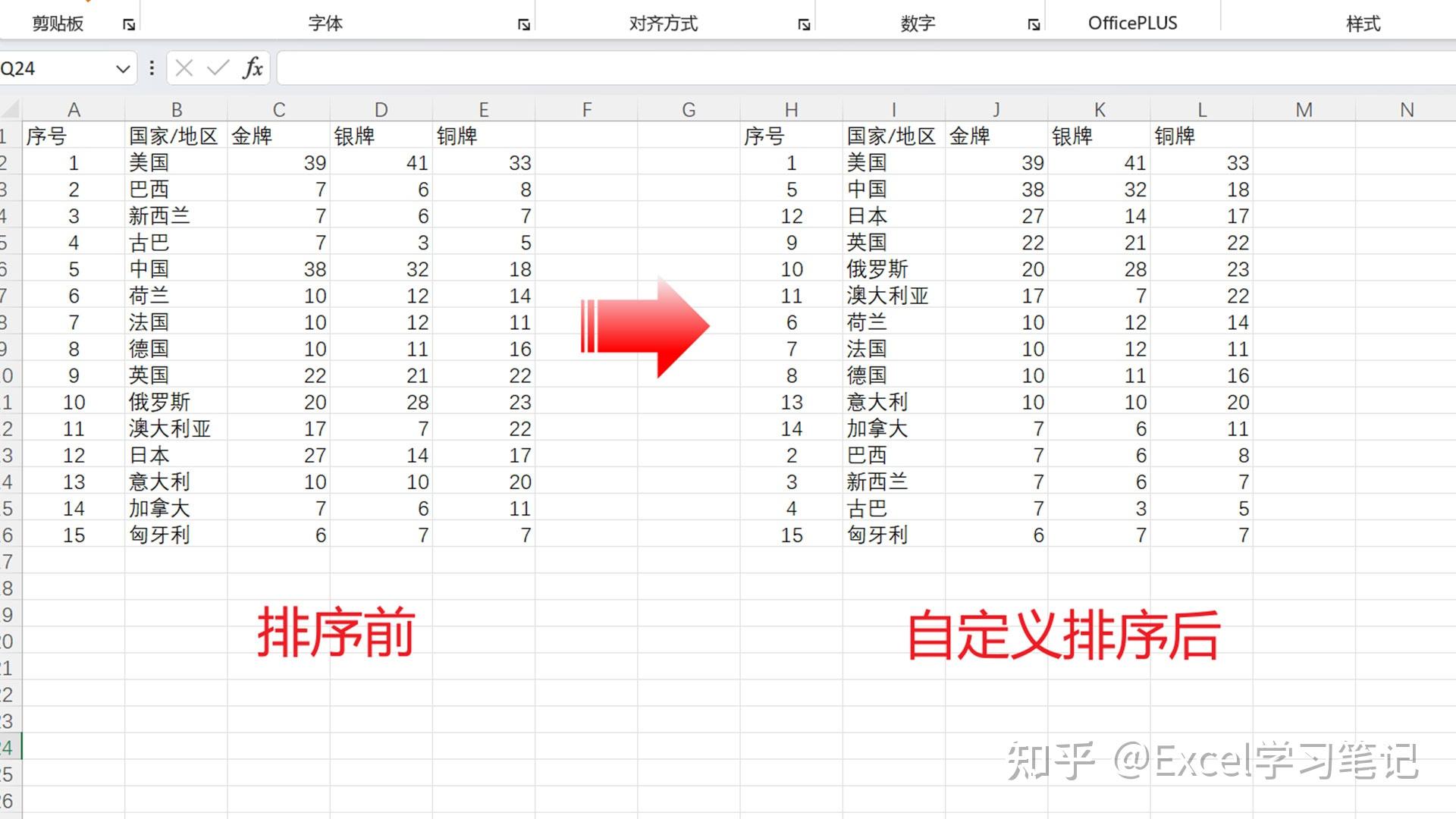1456x819 pixels.
Task: Select cell I4 with 日本
Action: point(893,215)
